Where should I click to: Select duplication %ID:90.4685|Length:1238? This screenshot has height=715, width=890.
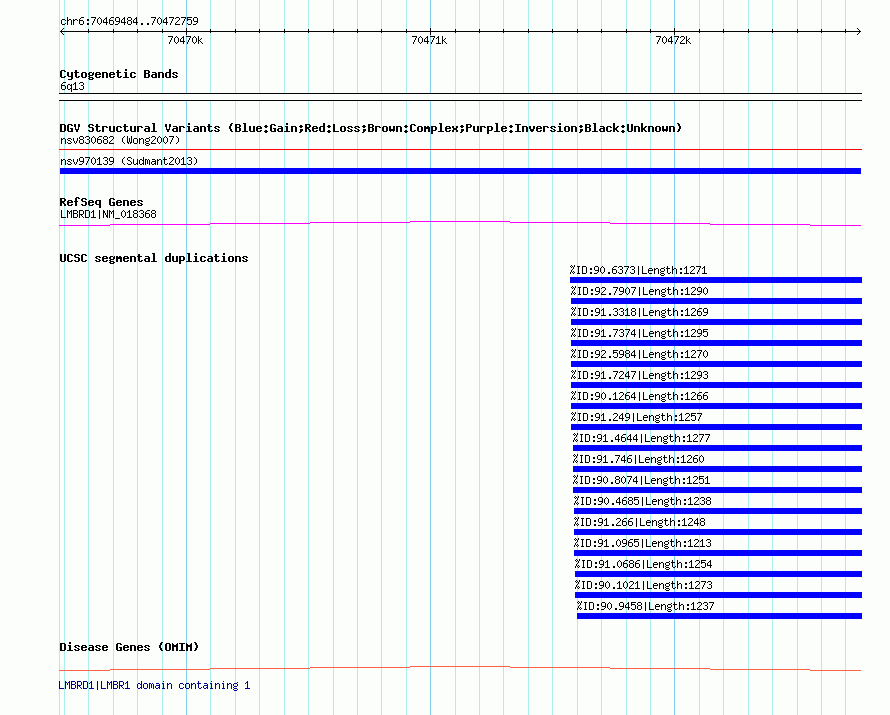click(643, 501)
